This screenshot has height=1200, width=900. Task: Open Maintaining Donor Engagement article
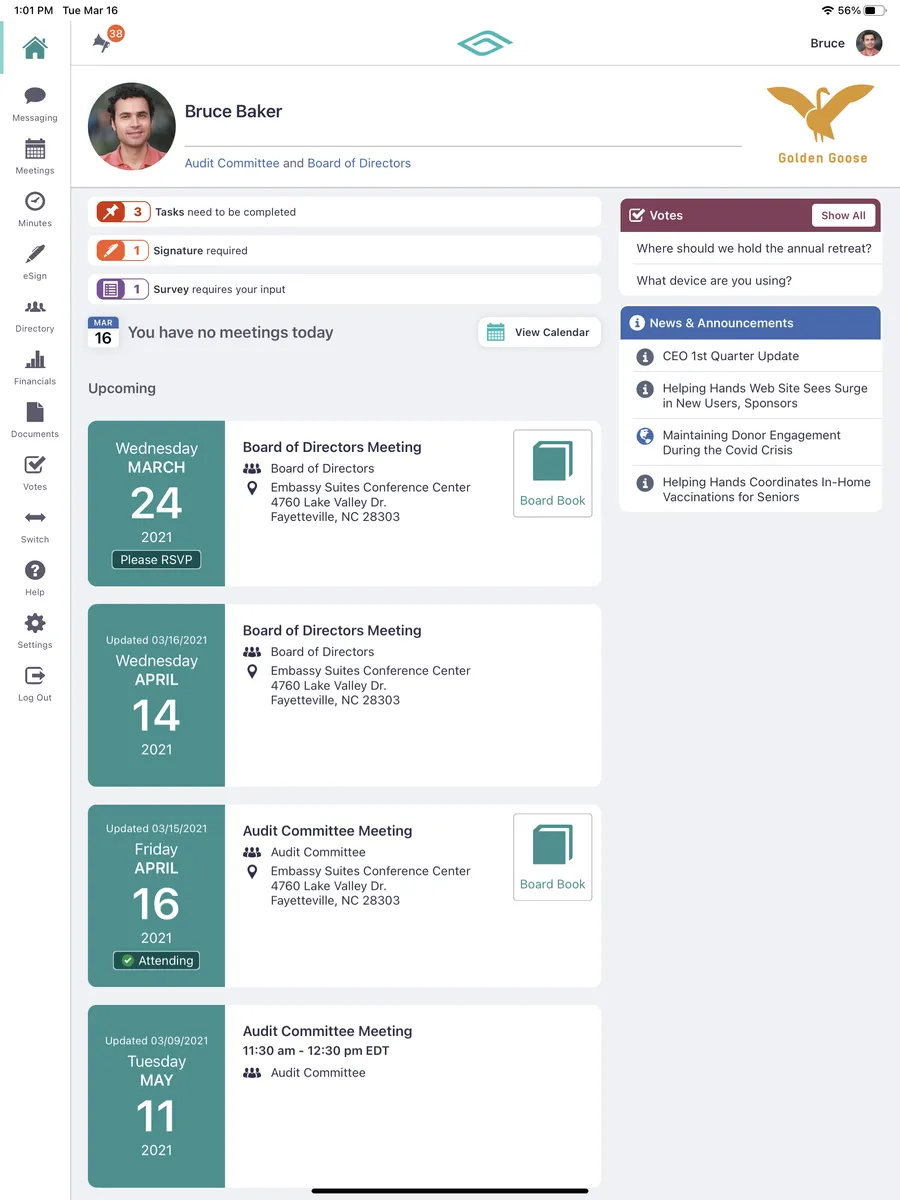[x=751, y=442]
